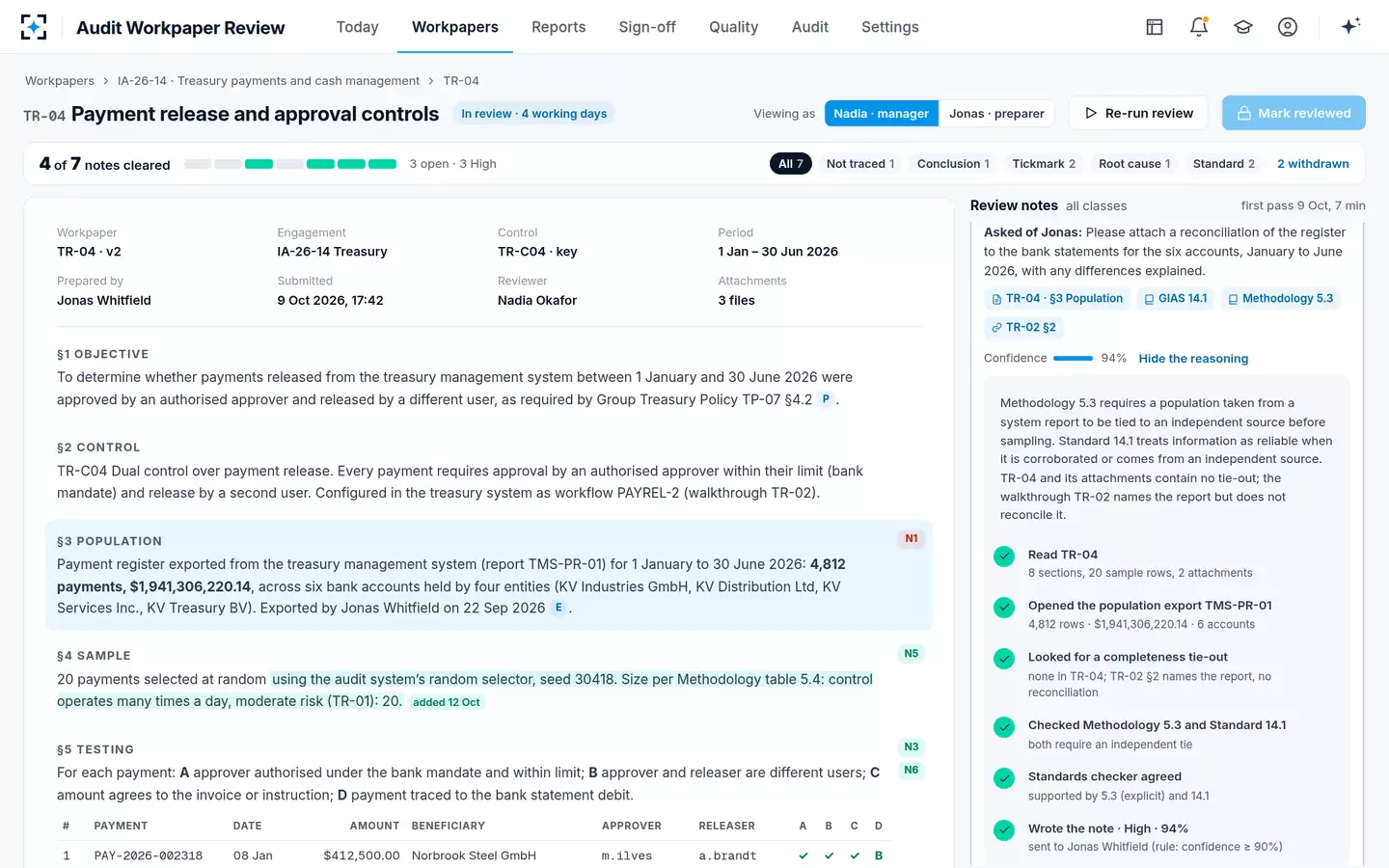Screen dimensions: 1389x868
Task: Click the In review · 4 working days badge
Action: 533,114
